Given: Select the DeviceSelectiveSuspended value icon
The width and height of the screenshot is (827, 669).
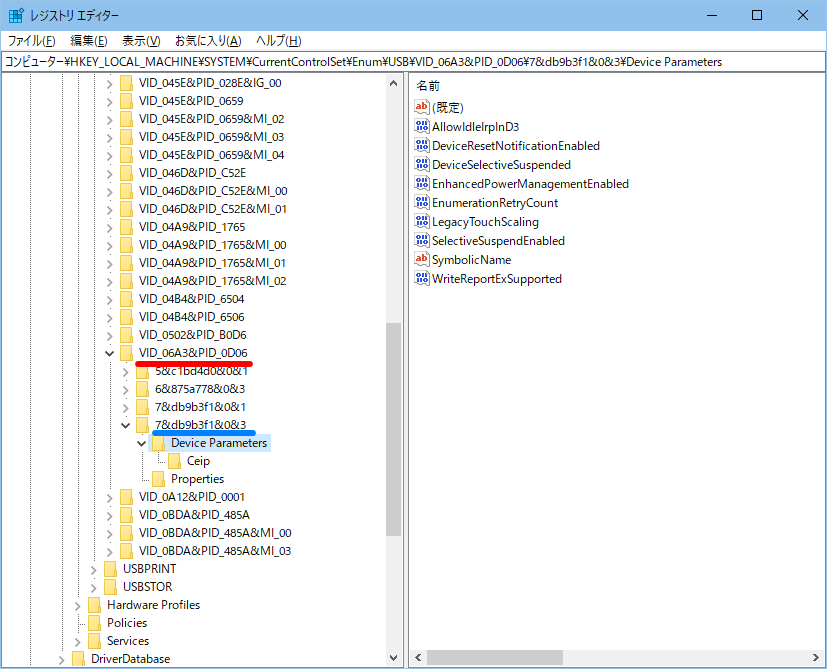Looking at the screenshot, I should click(421, 164).
